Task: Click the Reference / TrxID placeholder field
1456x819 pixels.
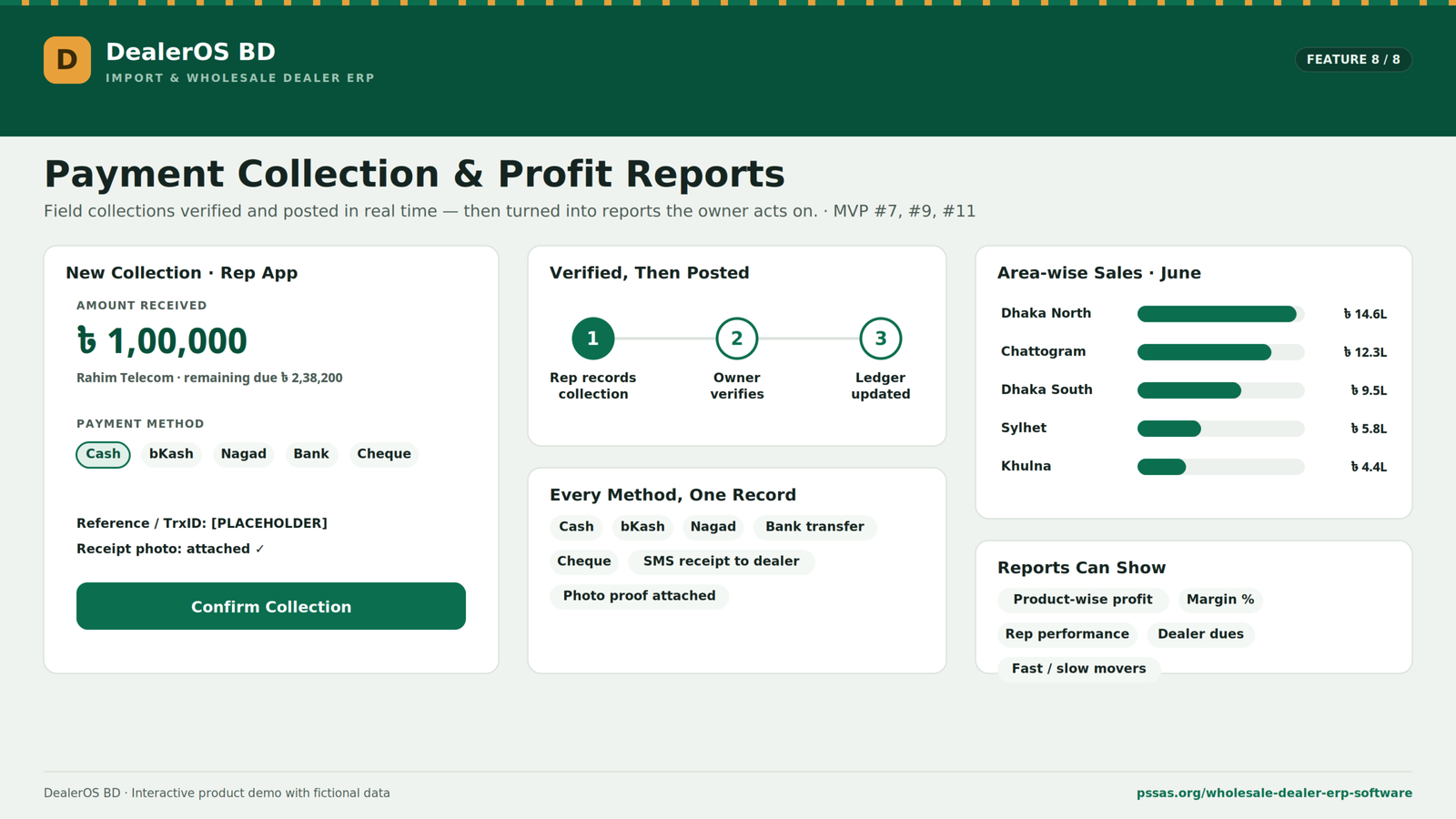Action: pyautogui.click(x=202, y=523)
